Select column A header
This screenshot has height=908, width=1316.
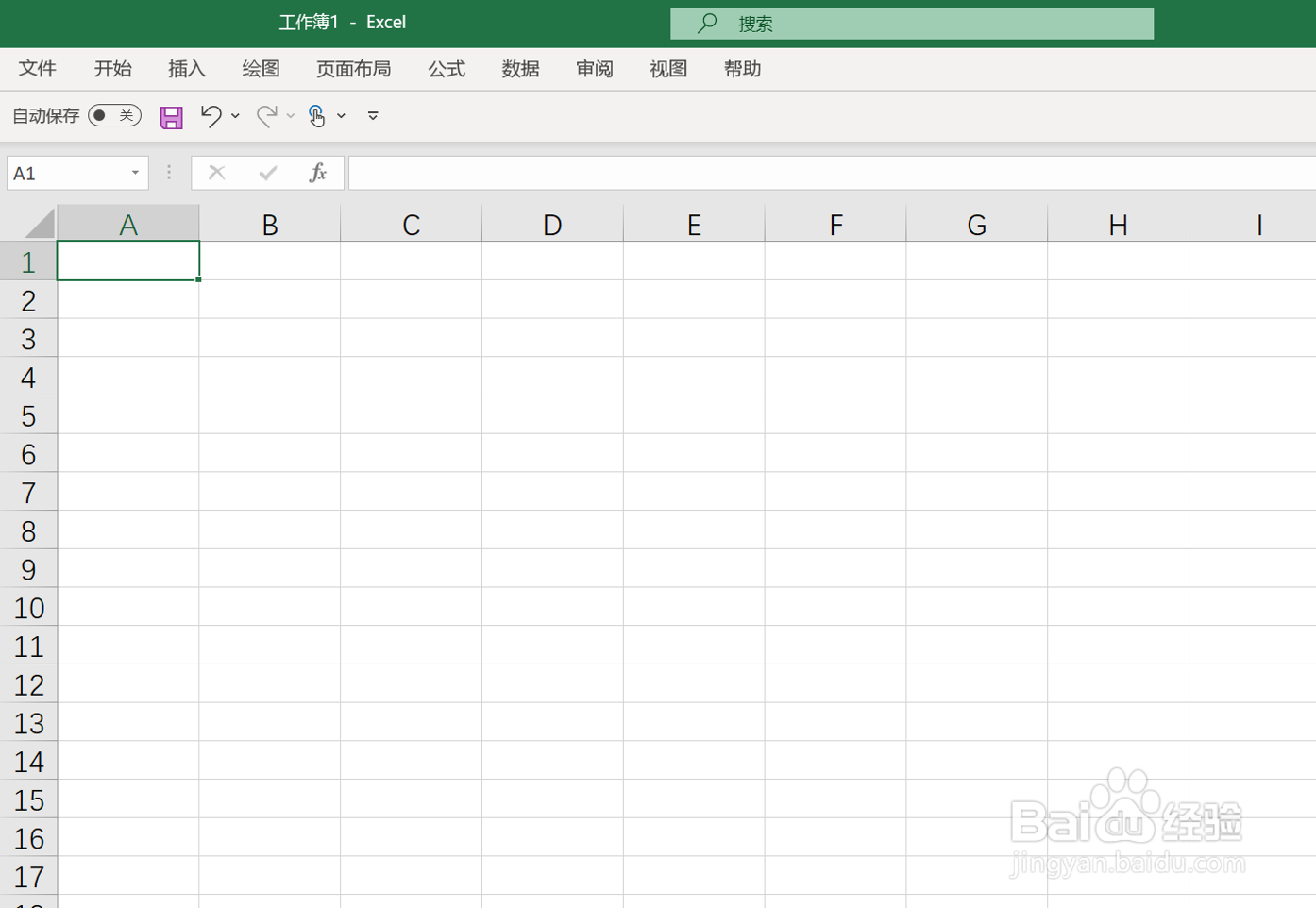(128, 224)
